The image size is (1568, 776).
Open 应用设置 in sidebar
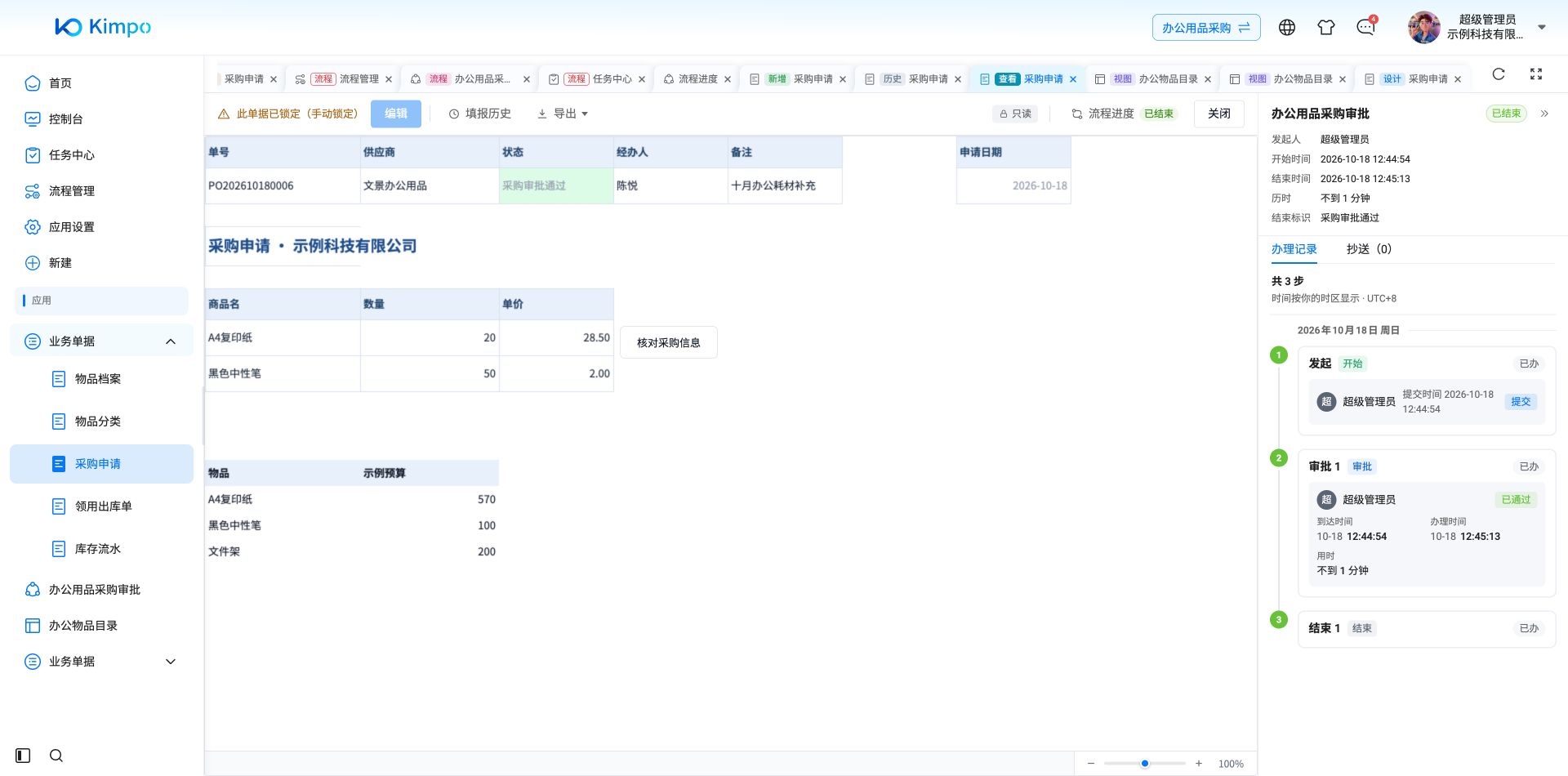tap(101, 227)
